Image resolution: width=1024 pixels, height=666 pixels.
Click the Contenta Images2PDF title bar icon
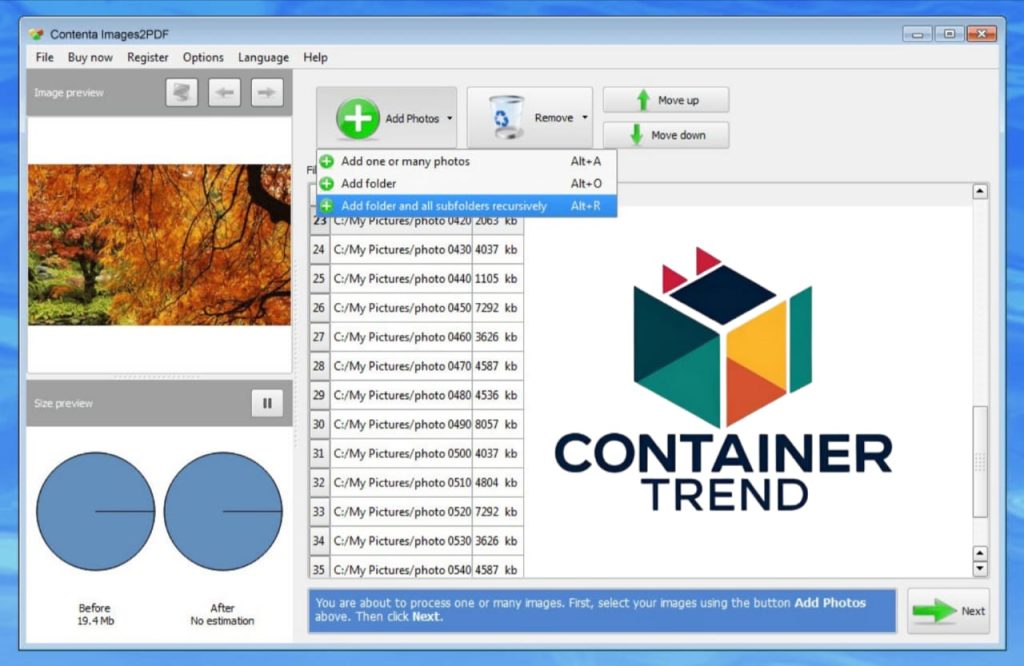coord(36,34)
